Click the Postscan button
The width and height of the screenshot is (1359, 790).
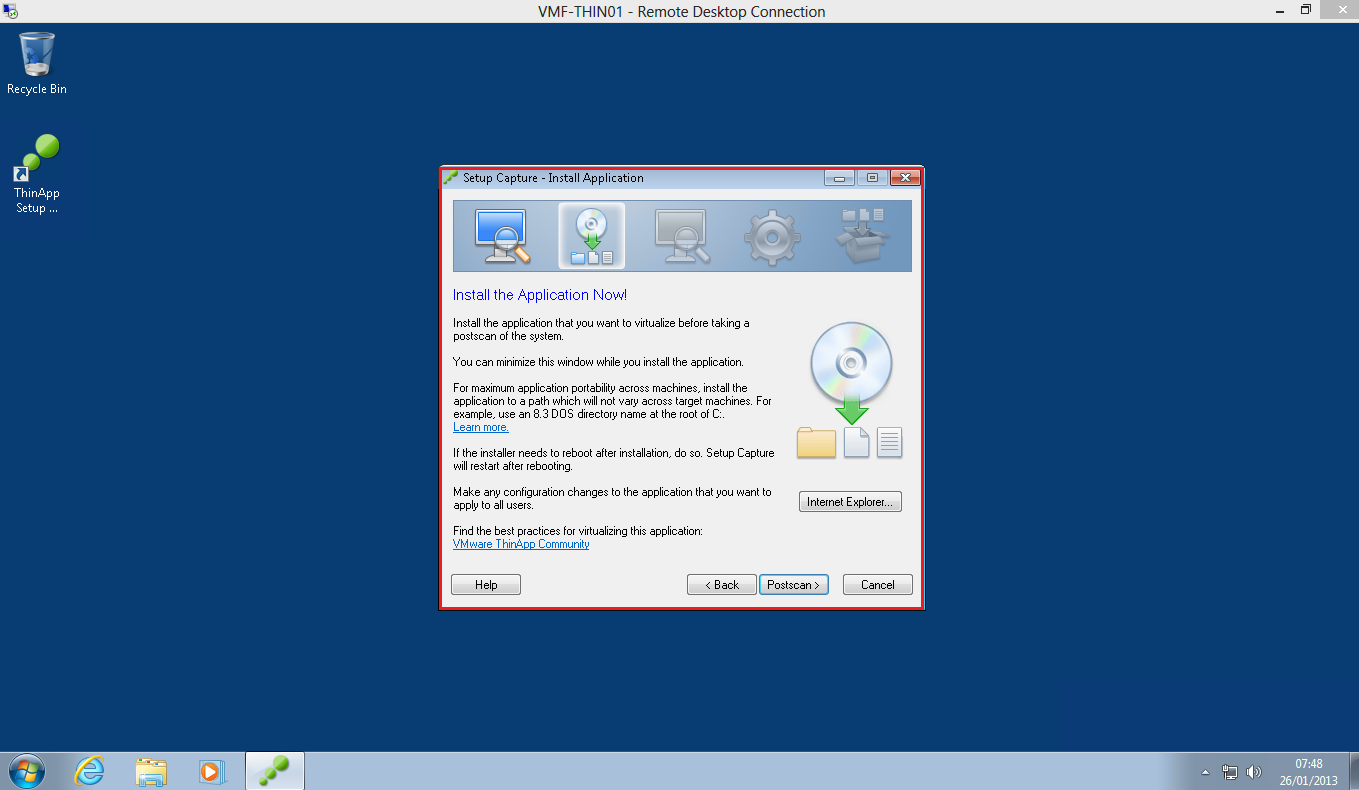794,585
